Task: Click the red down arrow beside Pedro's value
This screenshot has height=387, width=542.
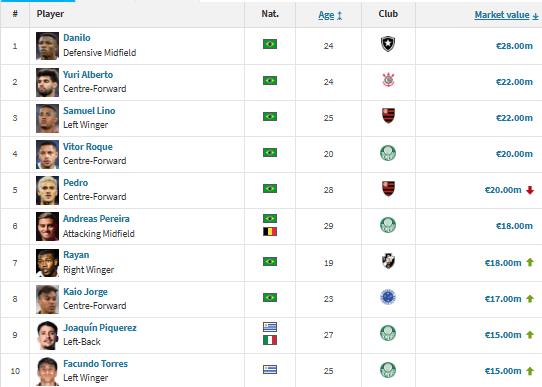Action: pos(530,190)
